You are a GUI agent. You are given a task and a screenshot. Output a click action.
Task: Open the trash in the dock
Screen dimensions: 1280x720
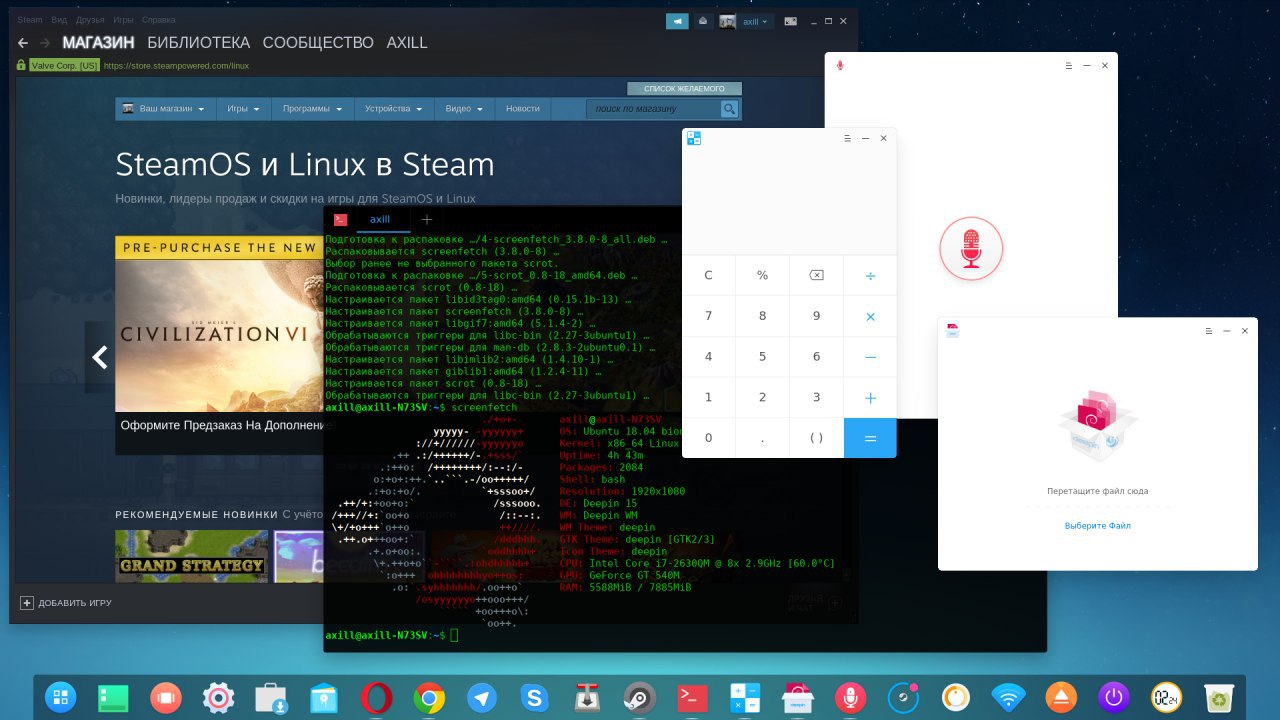1218,697
